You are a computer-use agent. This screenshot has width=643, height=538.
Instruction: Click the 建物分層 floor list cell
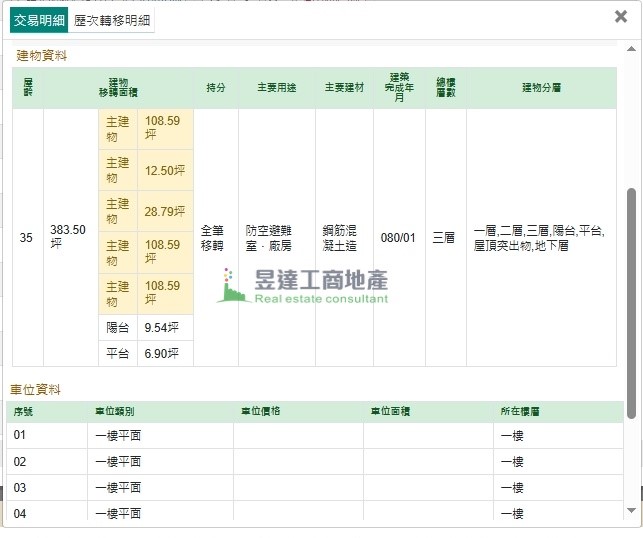pyautogui.click(x=540, y=237)
